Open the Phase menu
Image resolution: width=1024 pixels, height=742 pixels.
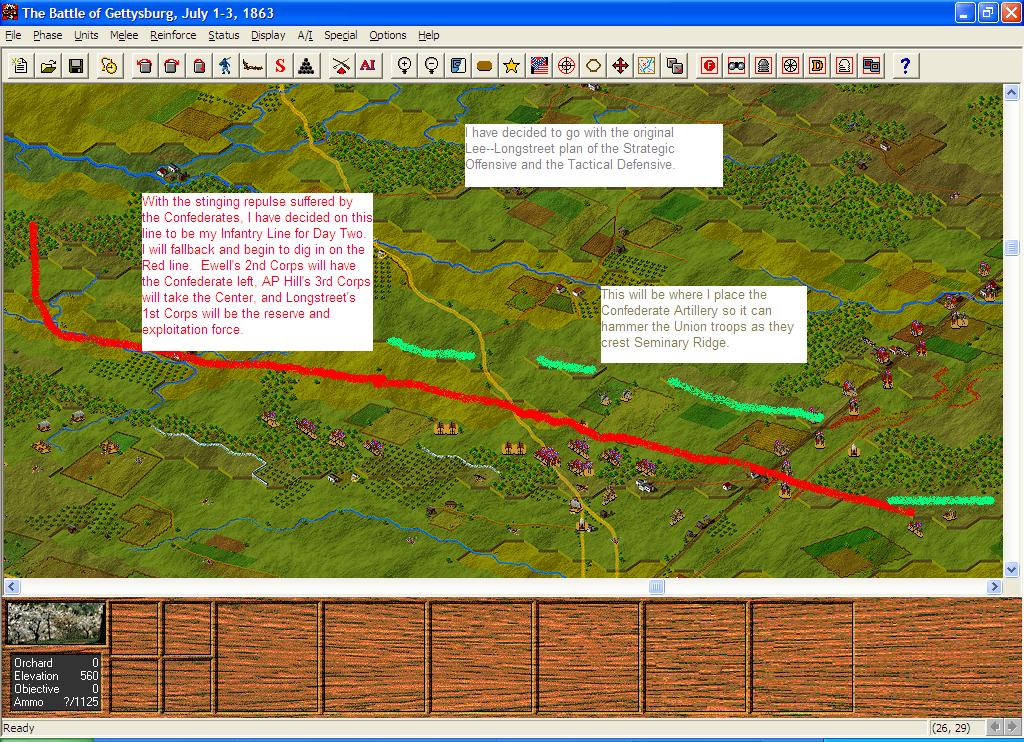point(48,35)
